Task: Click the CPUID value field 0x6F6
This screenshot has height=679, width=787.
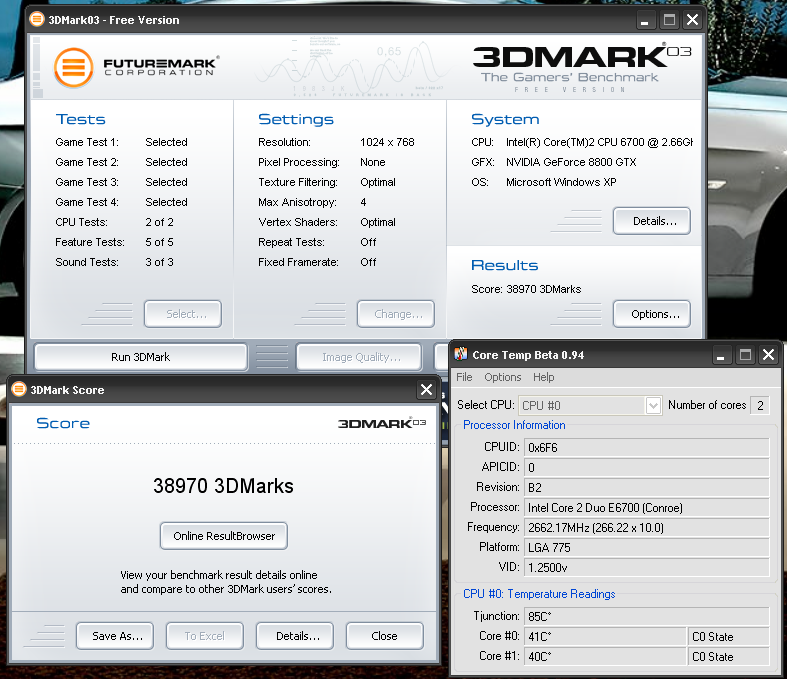Action: click(x=646, y=447)
